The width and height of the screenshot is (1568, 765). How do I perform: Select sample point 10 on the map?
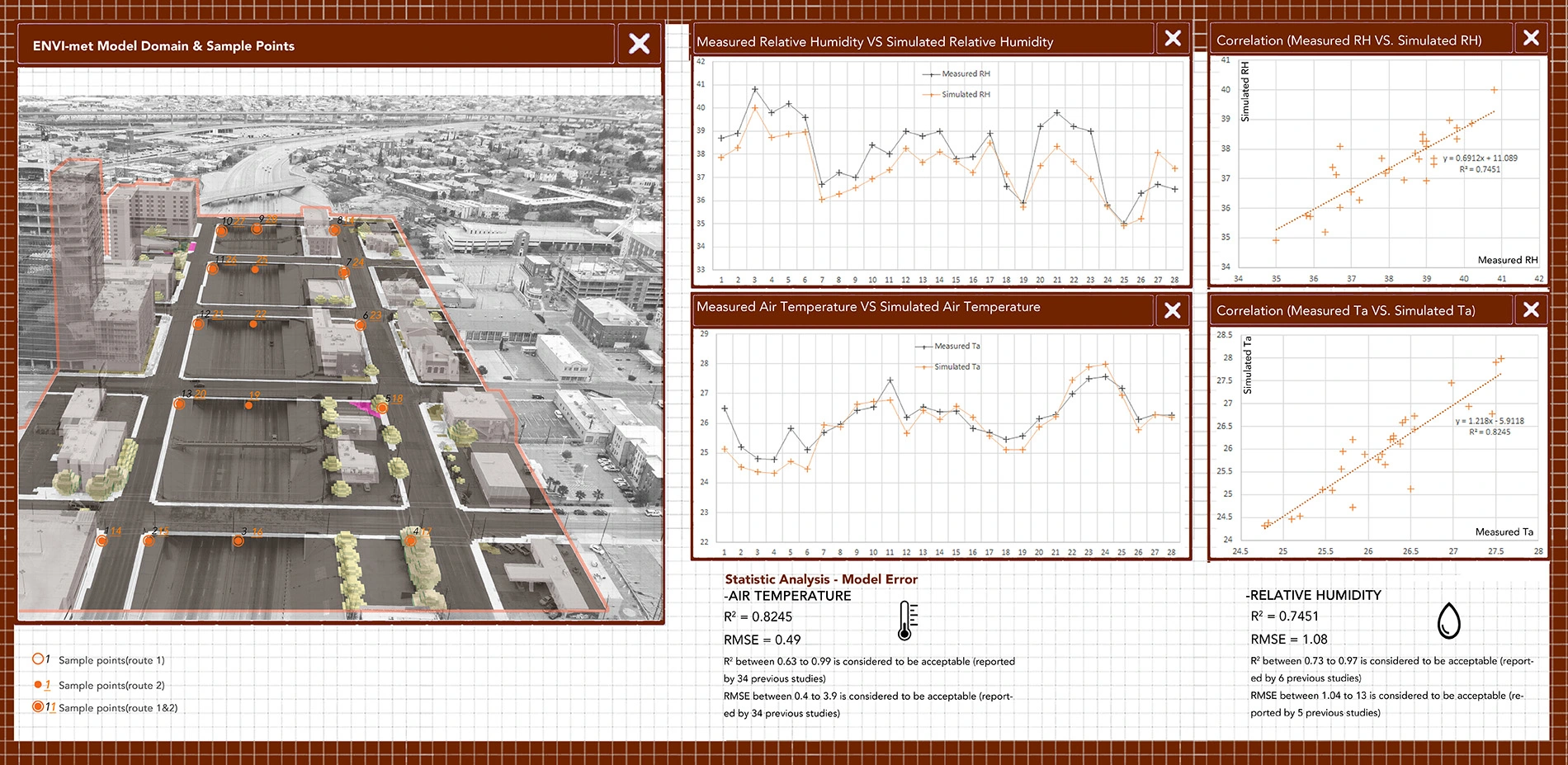(x=221, y=231)
